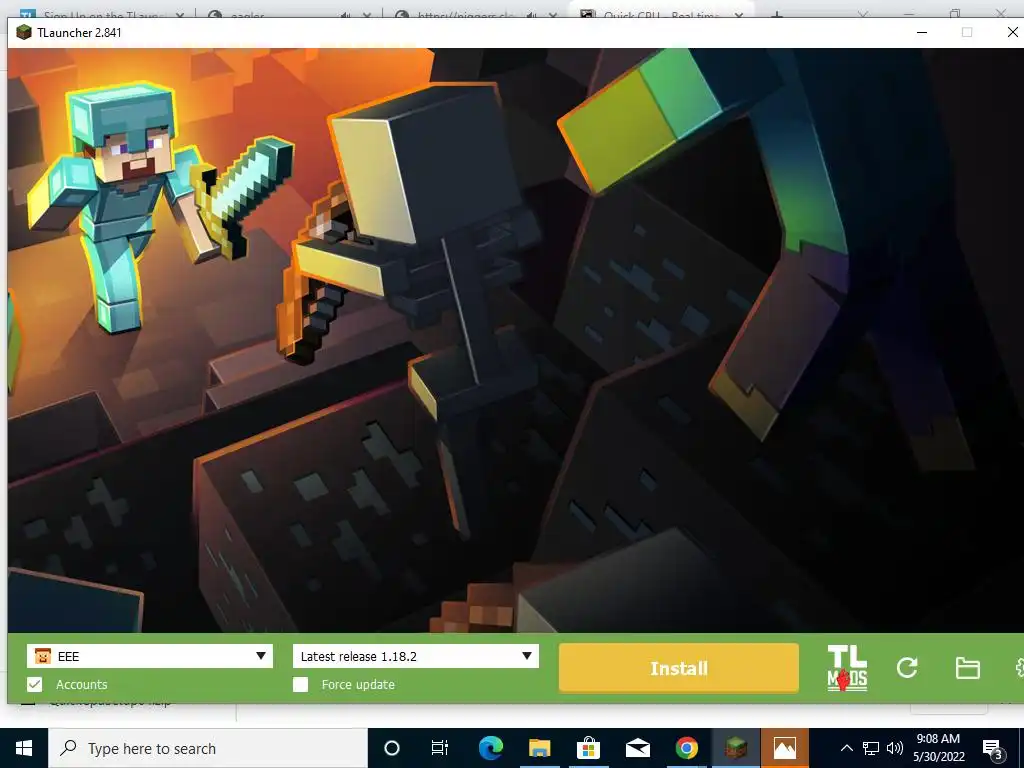Click the TLauncher Minecraft taskbar icon
Image resolution: width=1024 pixels, height=768 pixels.
point(735,748)
